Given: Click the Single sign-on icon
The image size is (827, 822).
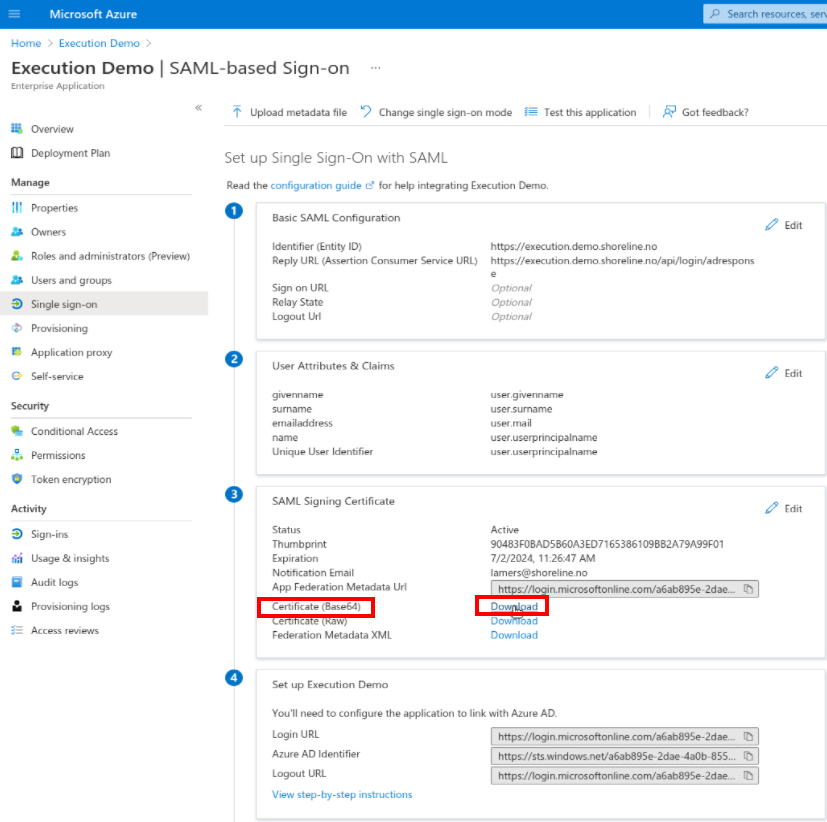Looking at the screenshot, I should (17, 304).
